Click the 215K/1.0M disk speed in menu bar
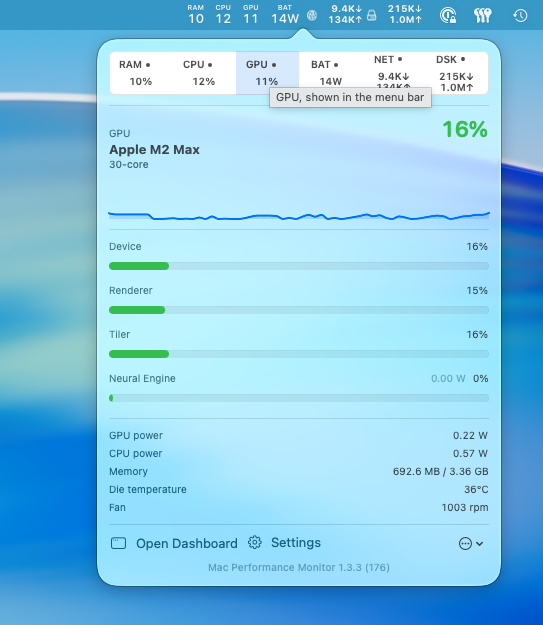This screenshot has height=625, width=543. click(405, 14)
